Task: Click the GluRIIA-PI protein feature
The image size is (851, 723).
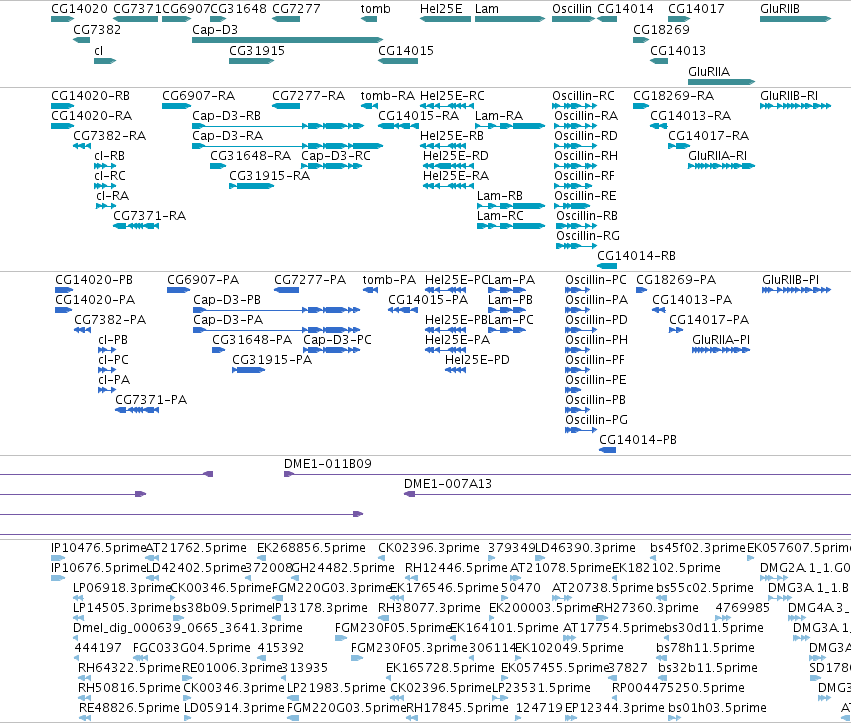Action: tap(721, 350)
